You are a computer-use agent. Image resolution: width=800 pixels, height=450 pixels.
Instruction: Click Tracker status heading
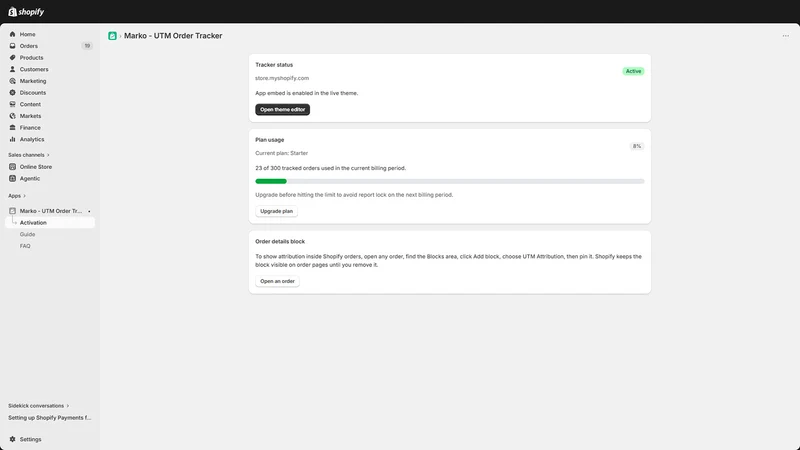click(x=274, y=65)
